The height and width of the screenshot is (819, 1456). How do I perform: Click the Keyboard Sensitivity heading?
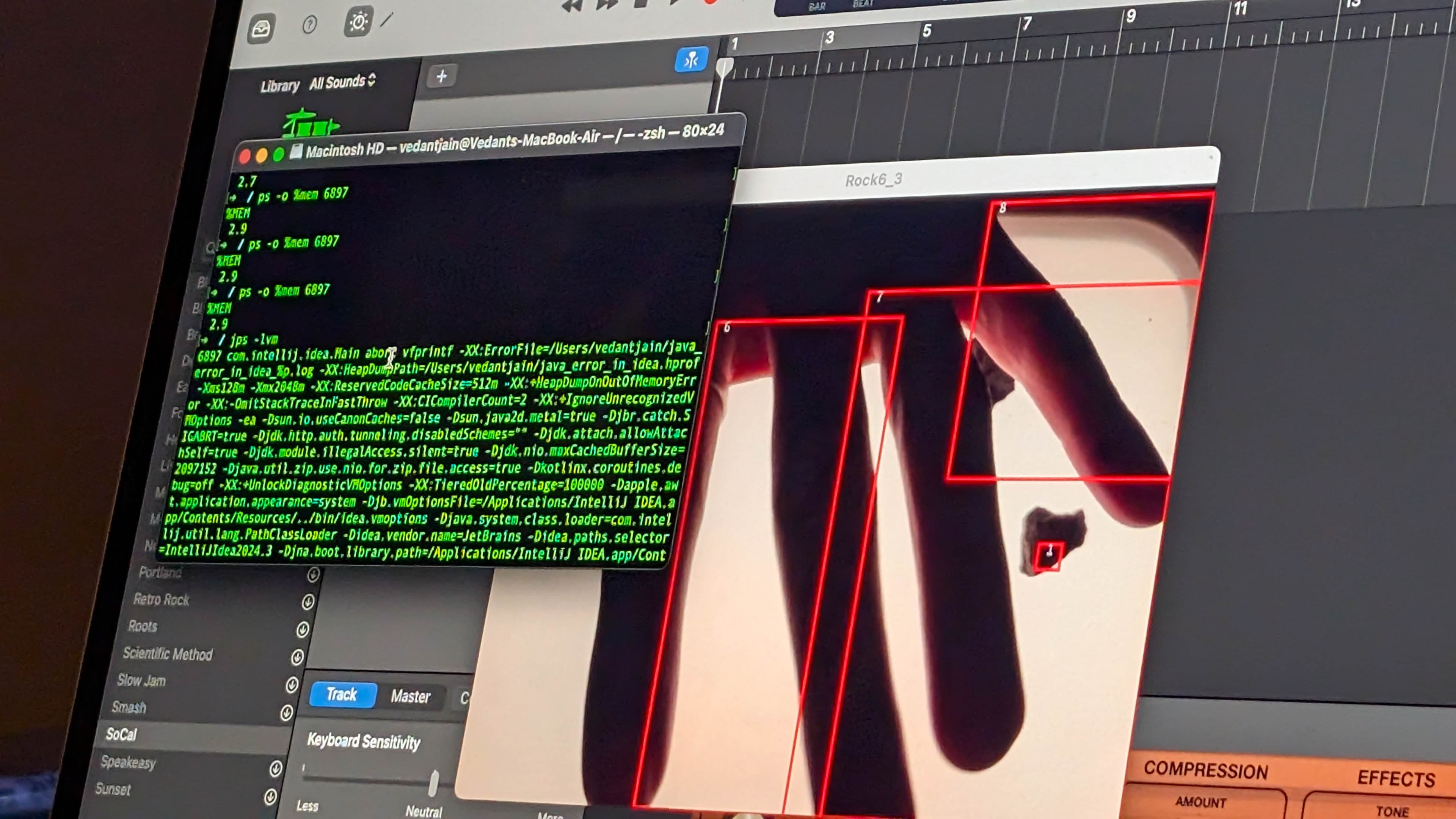[364, 742]
